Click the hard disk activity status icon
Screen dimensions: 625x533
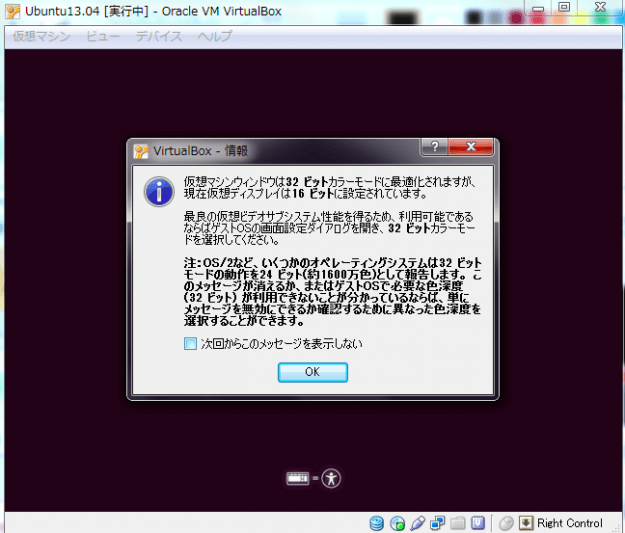click(x=377, y=523)
